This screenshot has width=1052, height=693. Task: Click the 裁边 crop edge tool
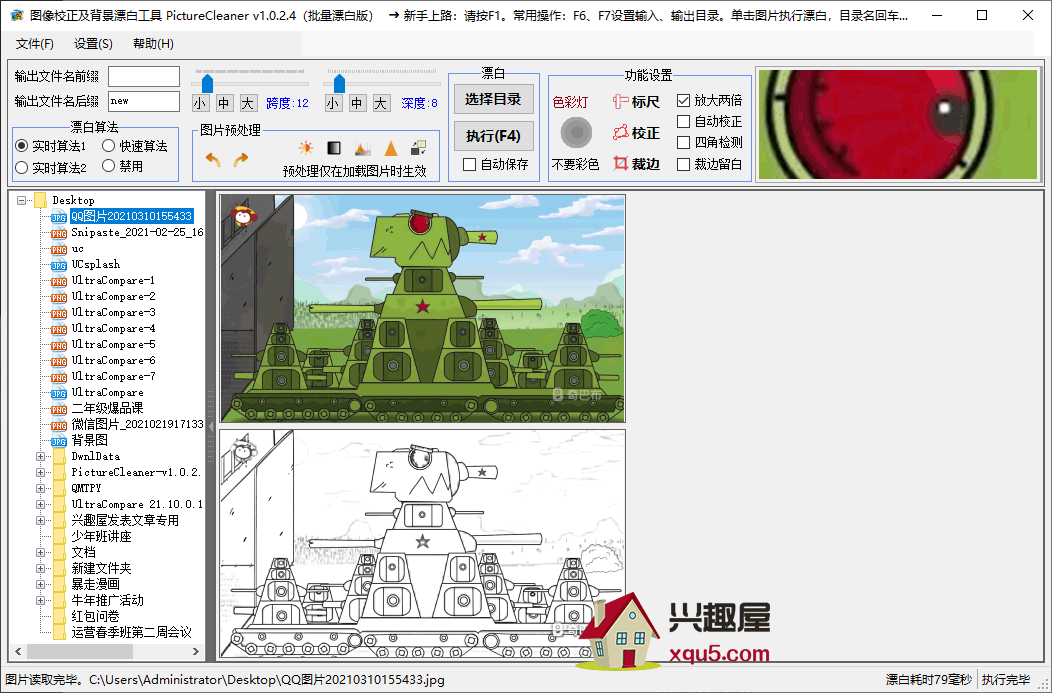click(636, 164)
